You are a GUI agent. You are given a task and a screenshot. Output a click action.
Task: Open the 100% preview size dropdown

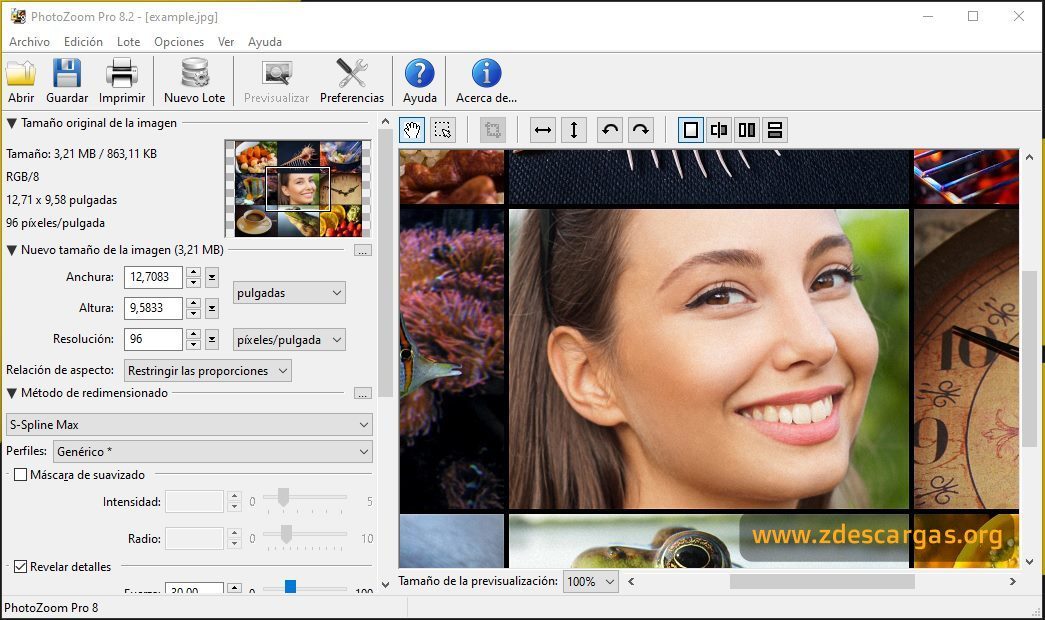(x=591, y=581)
